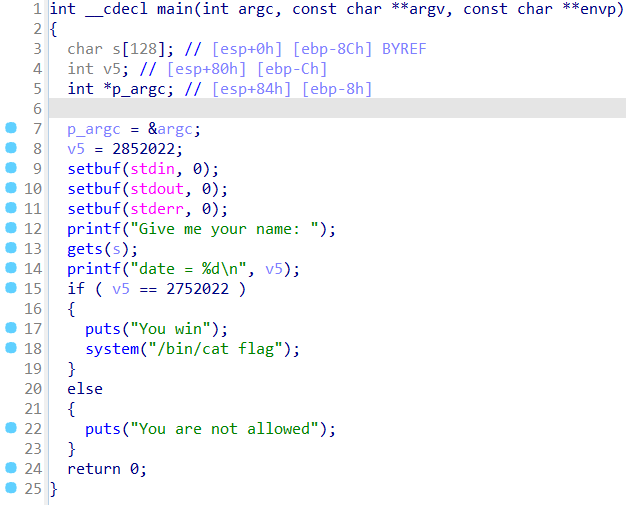This screenshot has width=626, height=505.
Task: Click the envp parameter
Action: [x=597, y=10]
